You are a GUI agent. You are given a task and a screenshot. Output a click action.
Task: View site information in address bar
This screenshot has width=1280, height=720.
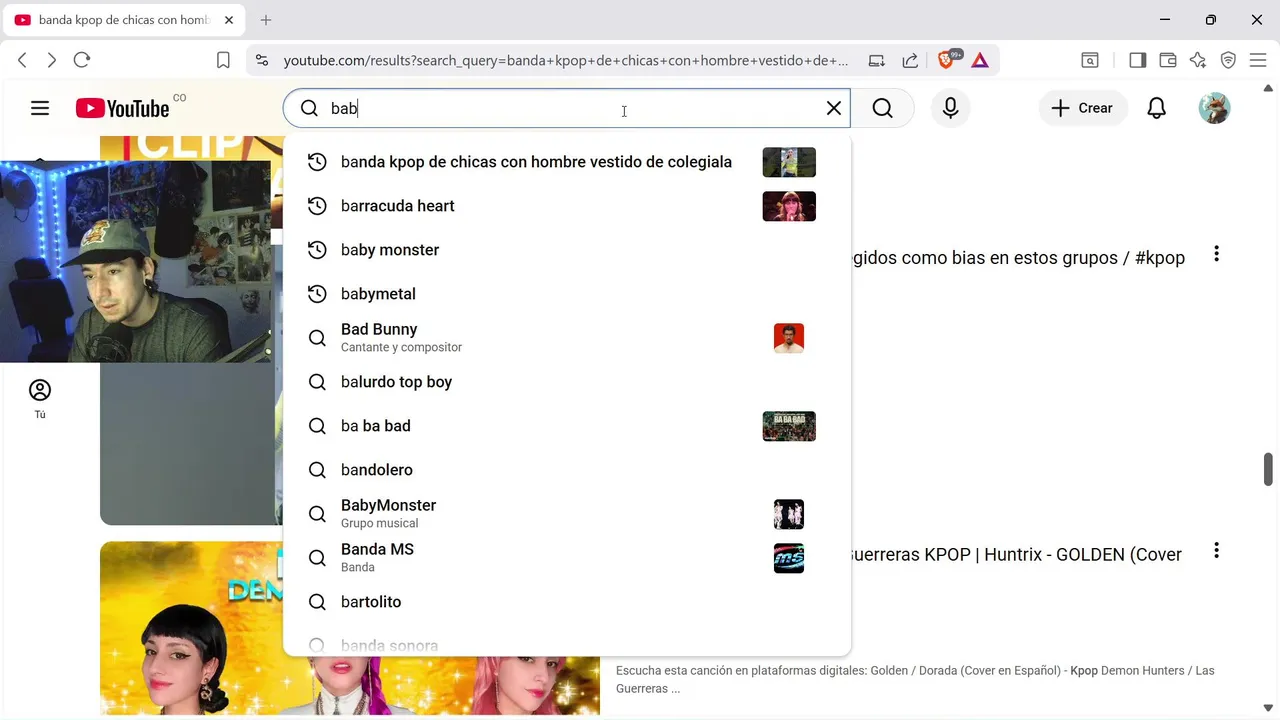[x=262, y=60]
